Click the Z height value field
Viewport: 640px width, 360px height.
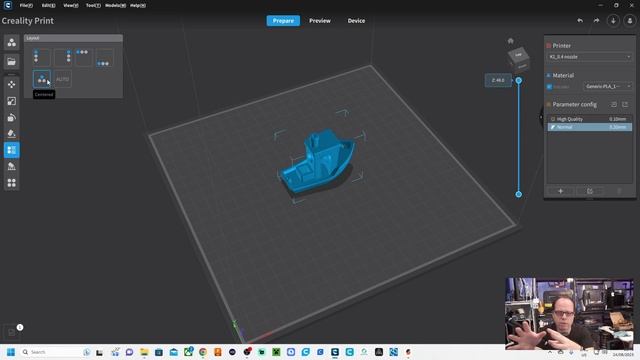(498, 80)
